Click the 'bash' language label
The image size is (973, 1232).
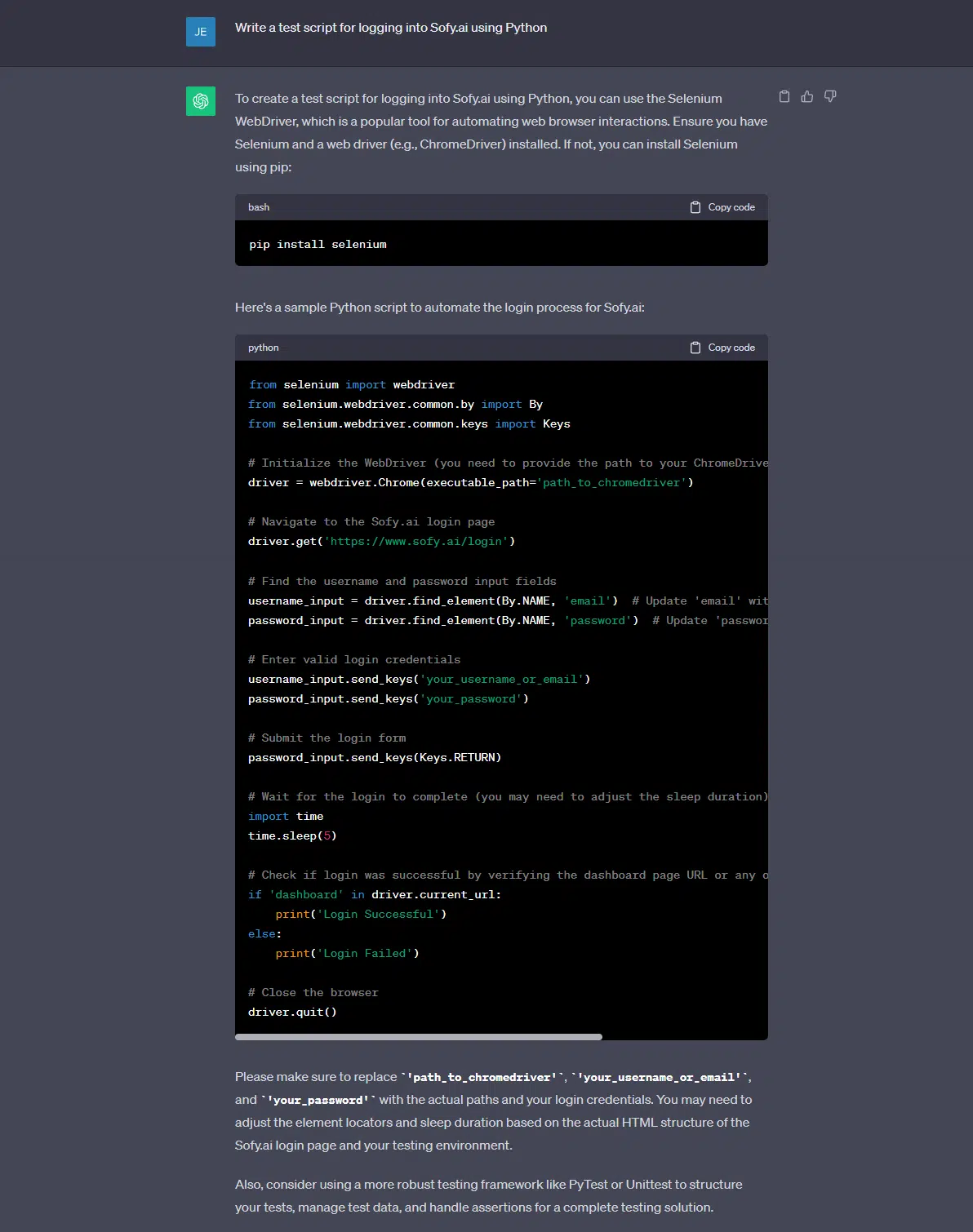pyautogui.click(x=259, y=207)
